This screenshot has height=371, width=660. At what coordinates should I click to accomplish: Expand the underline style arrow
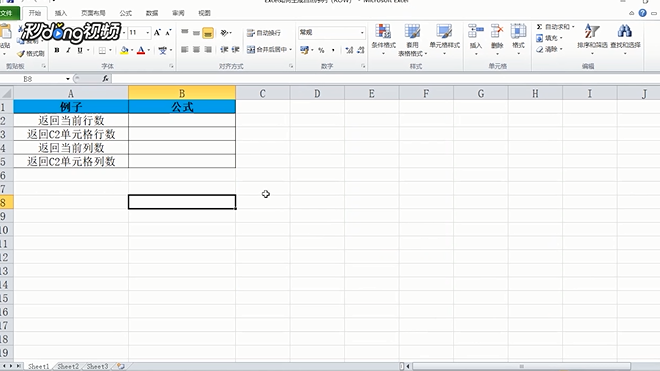88,51
